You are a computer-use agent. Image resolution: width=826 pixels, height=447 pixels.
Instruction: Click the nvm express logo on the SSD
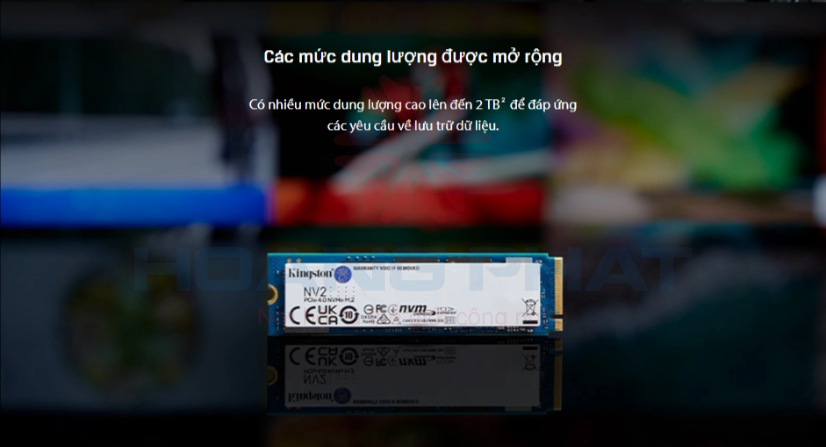[416, 310]
